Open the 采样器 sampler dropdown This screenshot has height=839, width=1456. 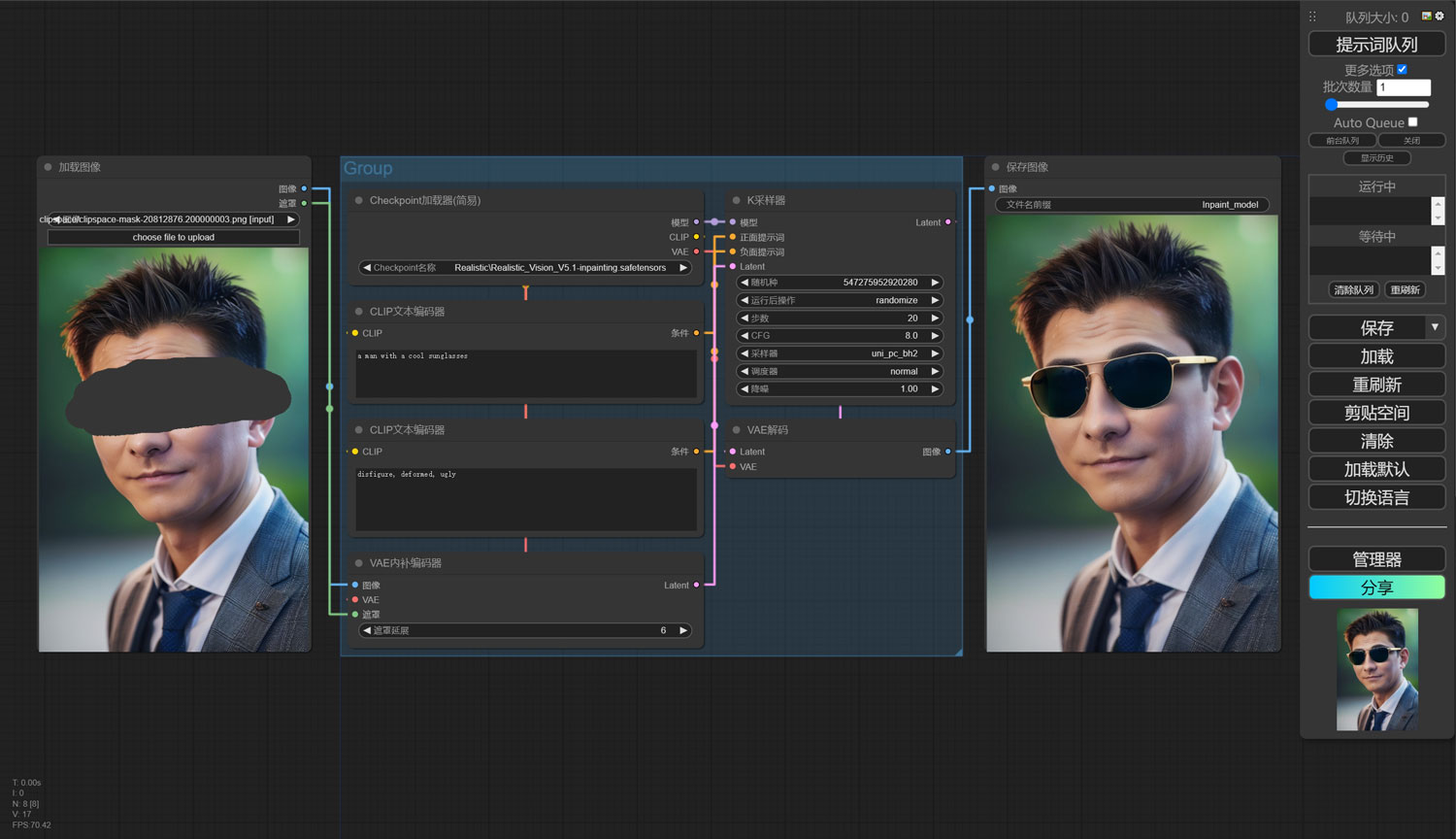[x=840, y=353]
